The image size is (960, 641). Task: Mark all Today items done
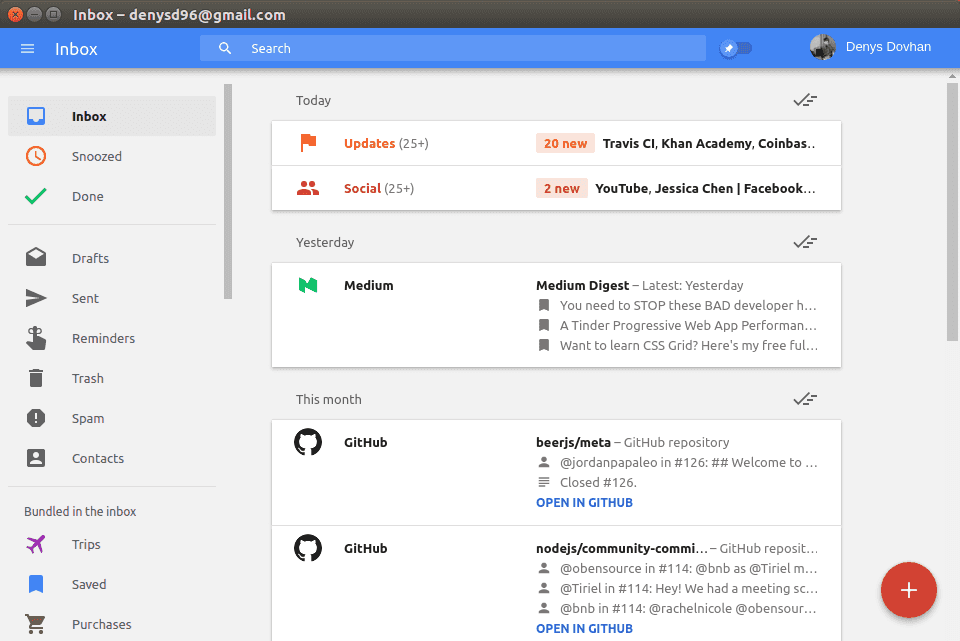click(x=805, y=100)
